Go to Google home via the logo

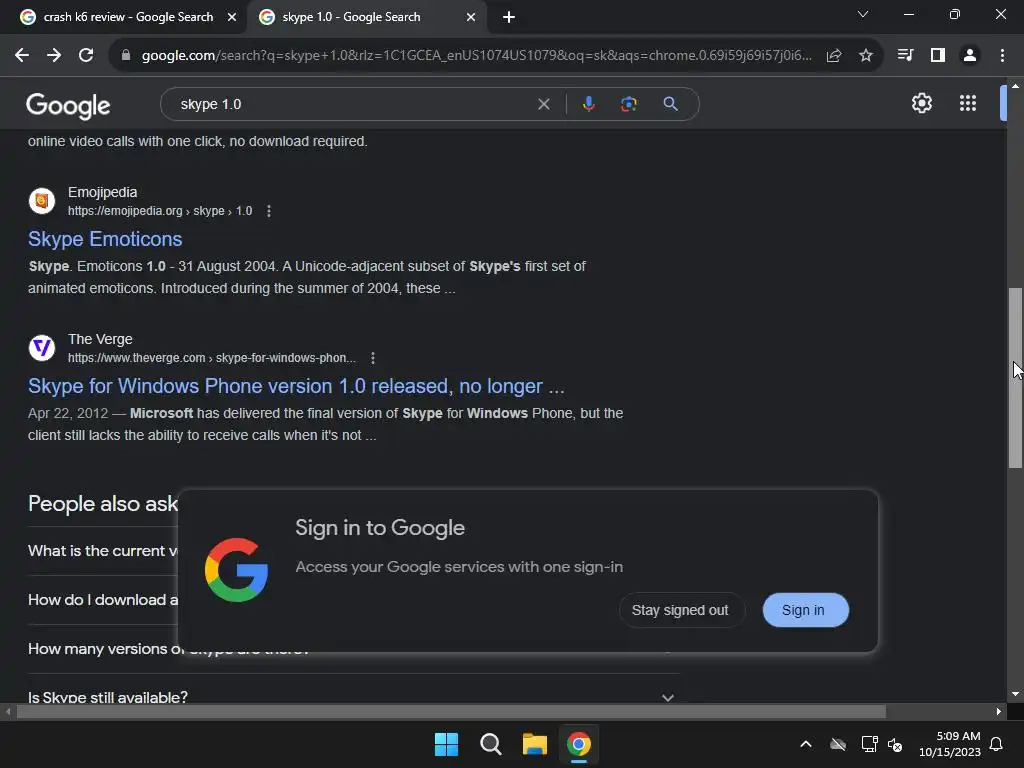[x=68, y=105]
